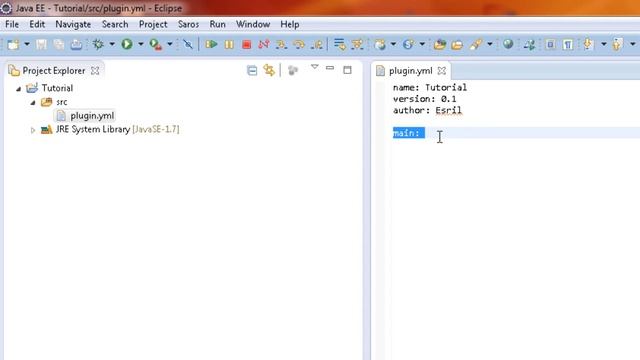Click the Save toolbar icon

pos(41,44)
